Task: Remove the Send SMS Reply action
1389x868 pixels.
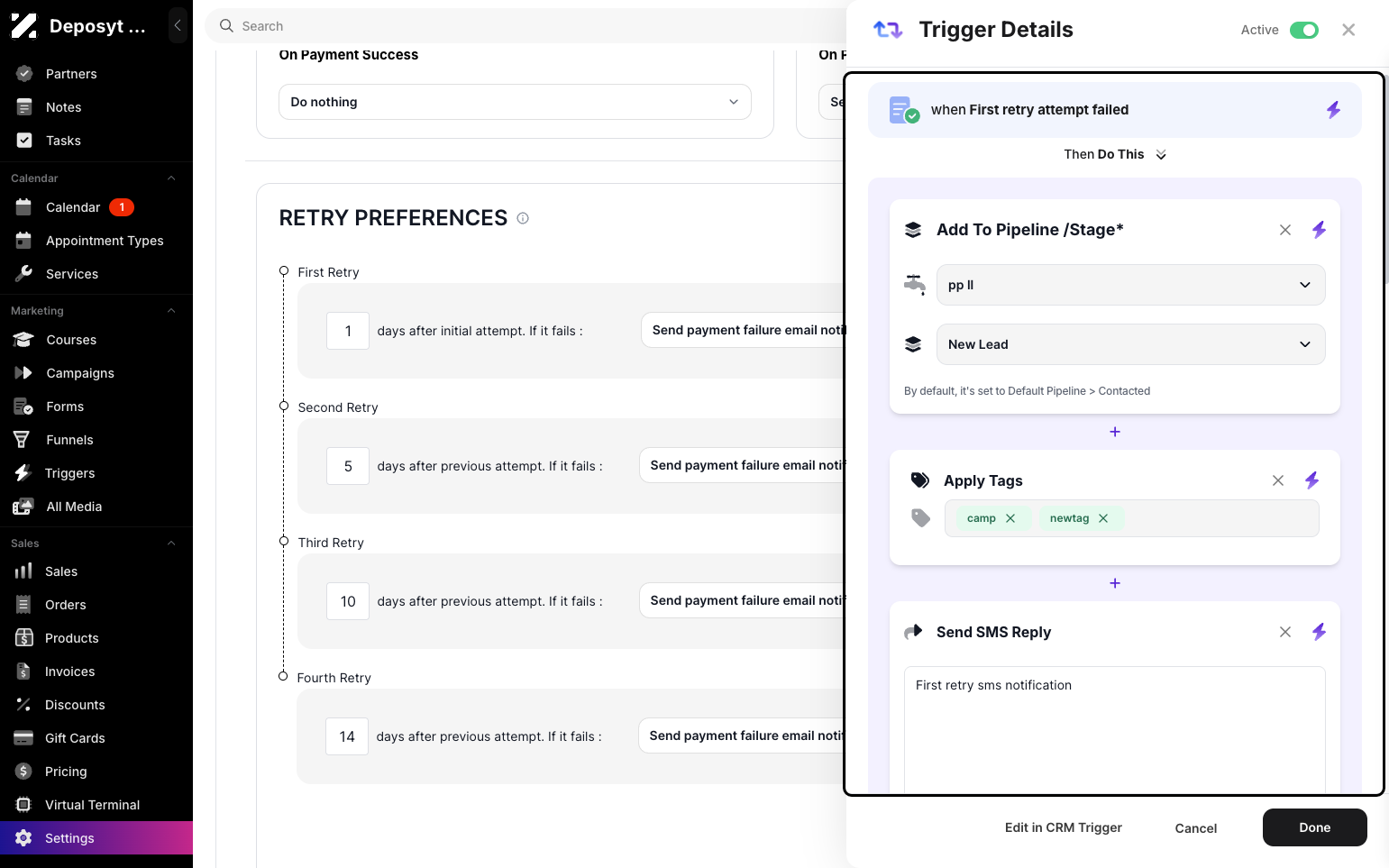Action: 1285,632
